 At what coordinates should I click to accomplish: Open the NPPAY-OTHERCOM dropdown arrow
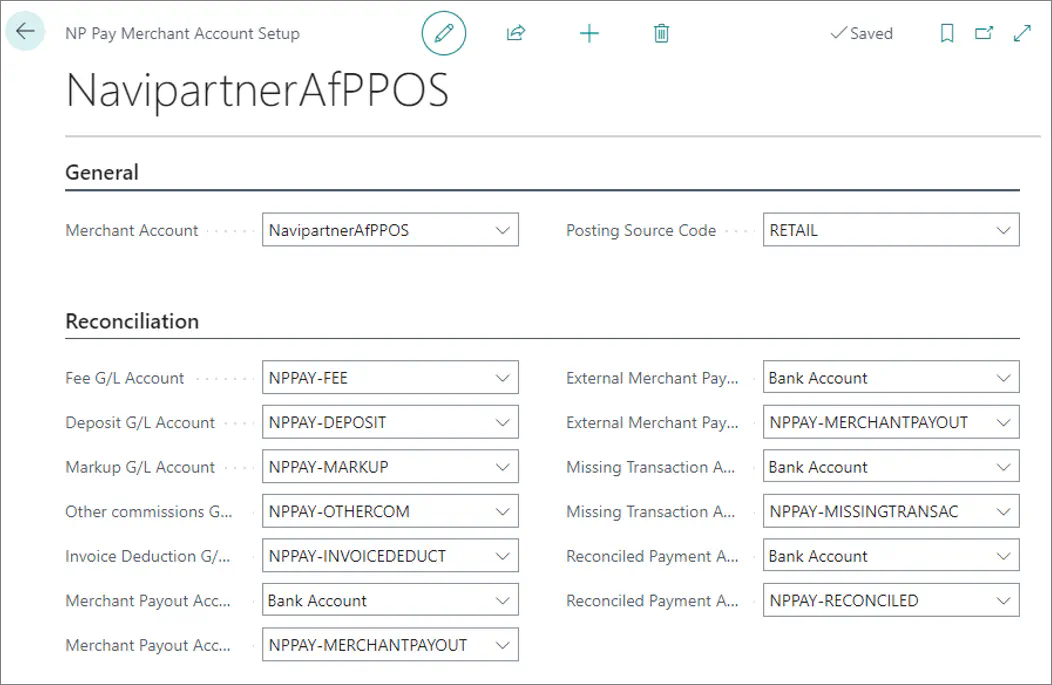[x=503, y=511]
